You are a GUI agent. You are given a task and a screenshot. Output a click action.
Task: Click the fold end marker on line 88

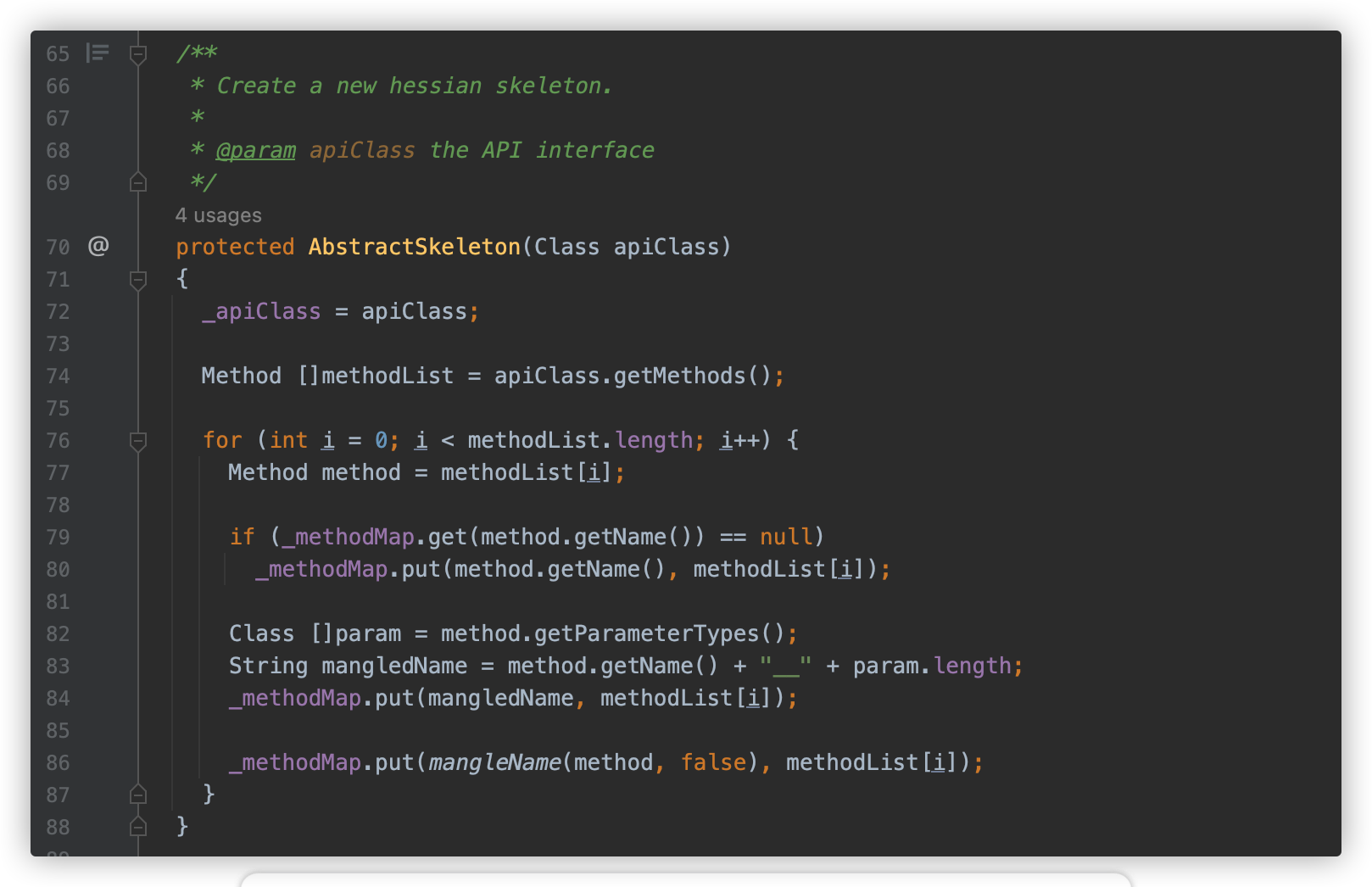click(138, 827)
